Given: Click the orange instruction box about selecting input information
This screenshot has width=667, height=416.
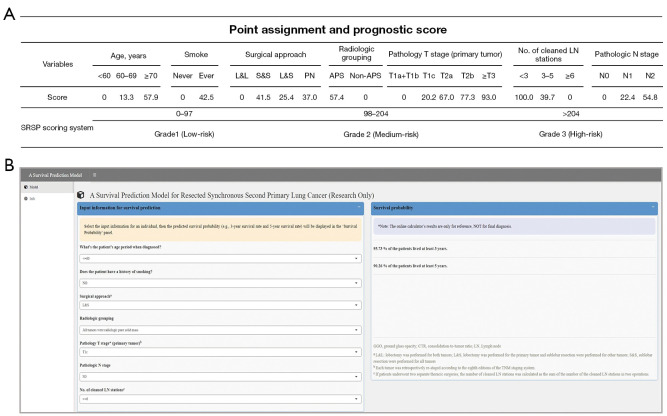Looking at the screenshot, I should tap(220, 230).
